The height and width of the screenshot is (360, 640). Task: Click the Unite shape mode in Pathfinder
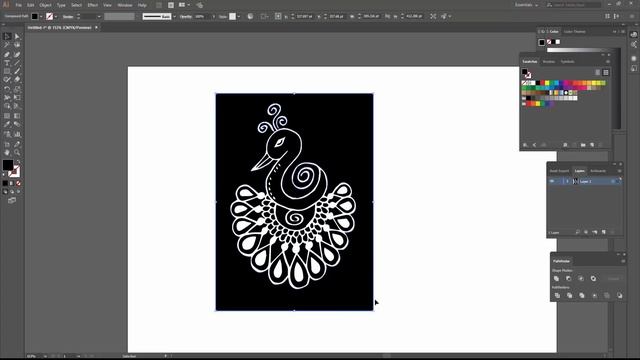tap(556, 279)
